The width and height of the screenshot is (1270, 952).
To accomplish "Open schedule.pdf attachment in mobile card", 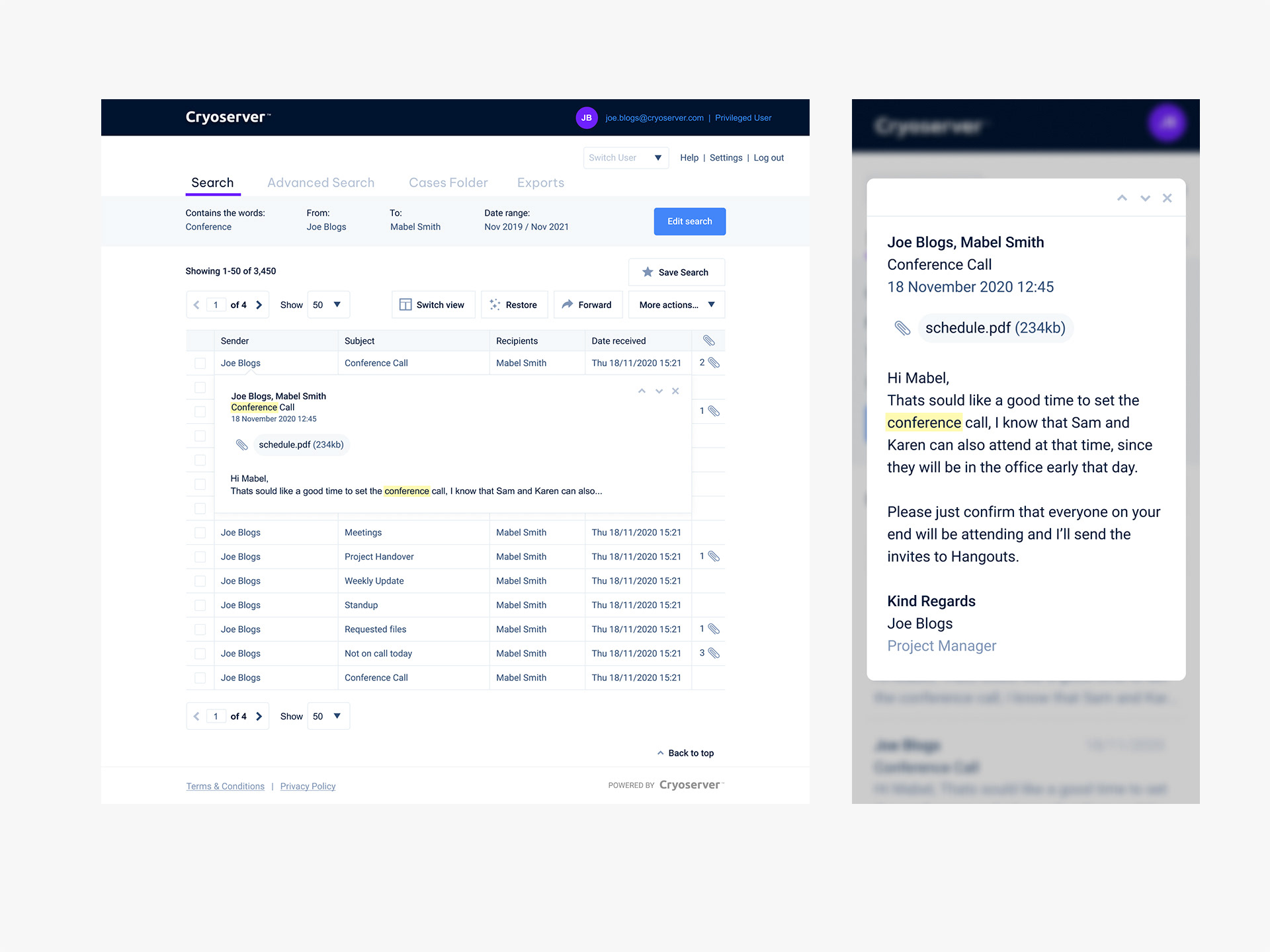I will (x=995, y=328).
